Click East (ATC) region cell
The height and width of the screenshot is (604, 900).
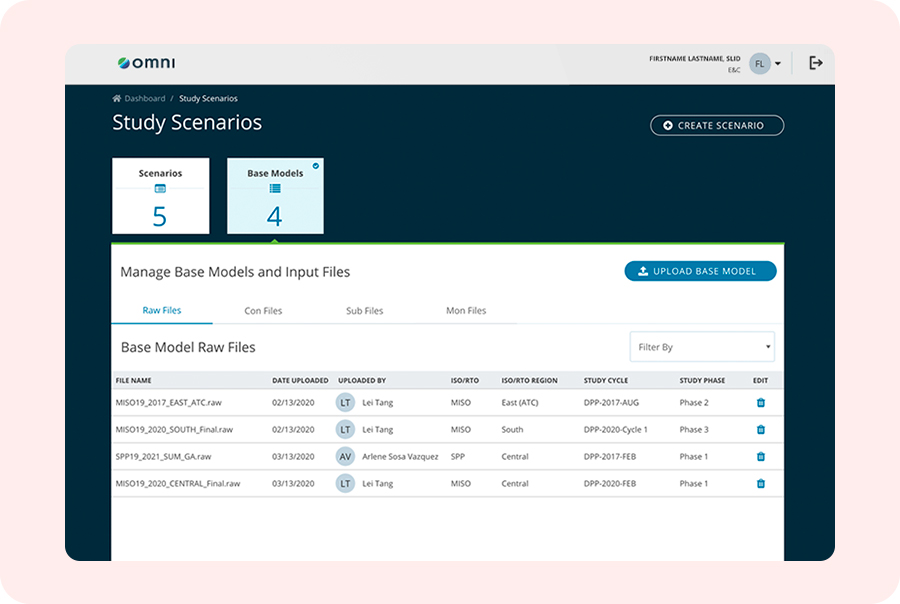coord(520,402)
